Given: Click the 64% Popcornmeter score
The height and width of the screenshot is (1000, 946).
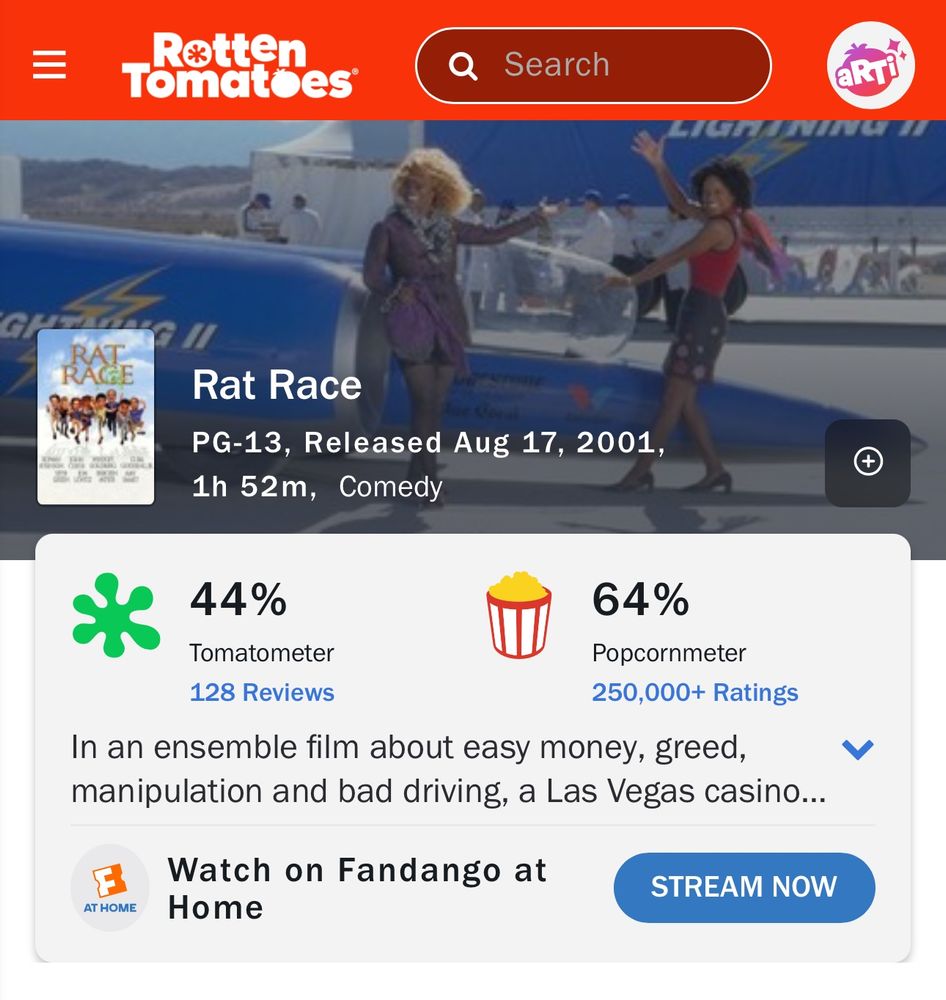Looking at the screenshot, I should pos(640,599).
